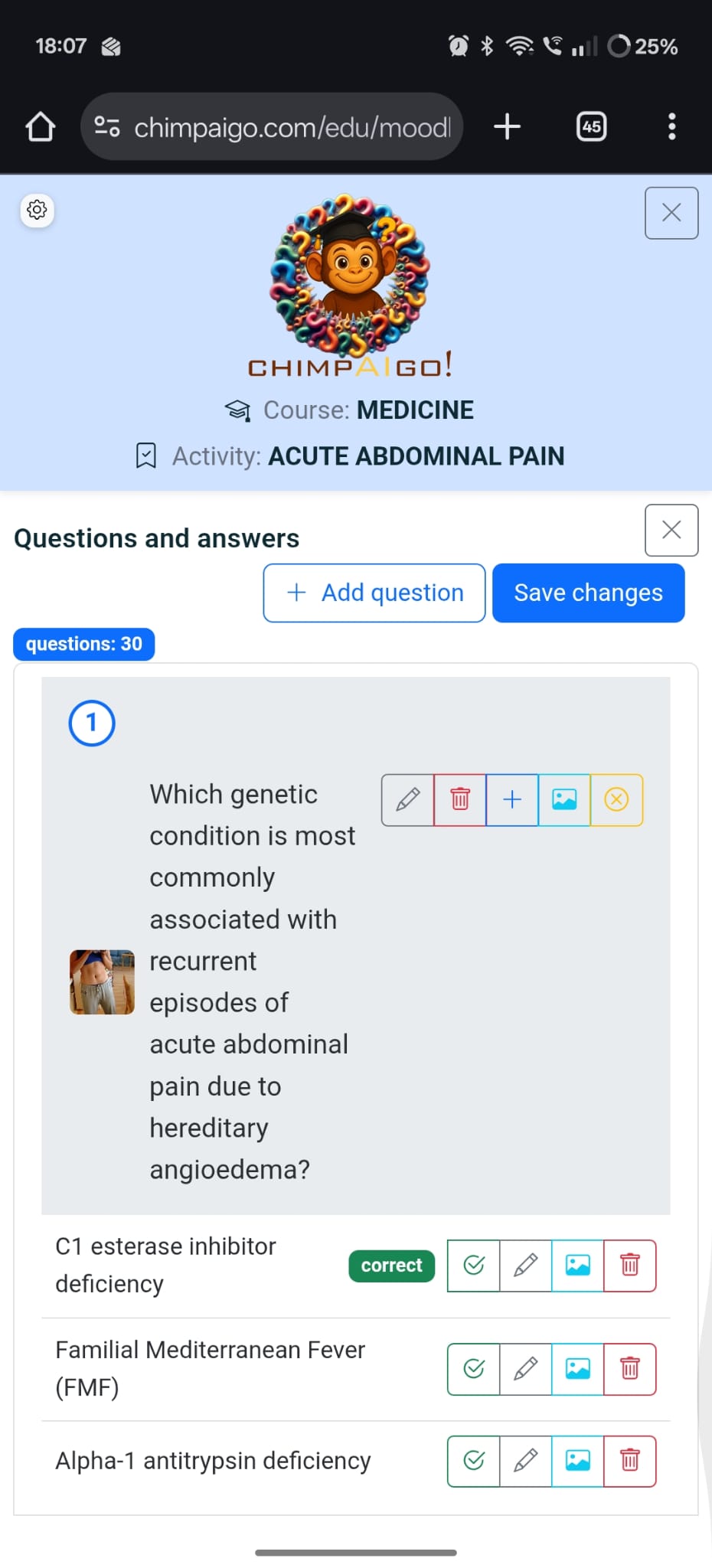Delete the Alpha-1 antitrypsin deficiency answer

pos(629,1461)
